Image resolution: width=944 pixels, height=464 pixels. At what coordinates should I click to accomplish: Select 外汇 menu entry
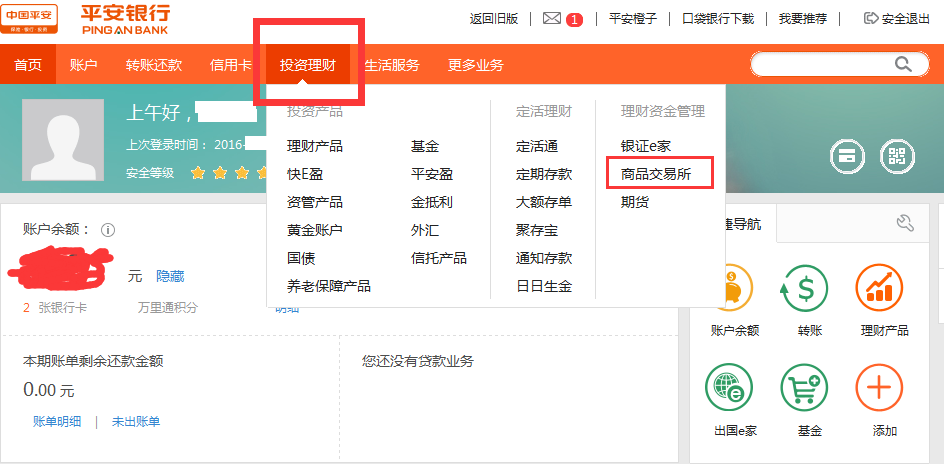tap(425, 230)
